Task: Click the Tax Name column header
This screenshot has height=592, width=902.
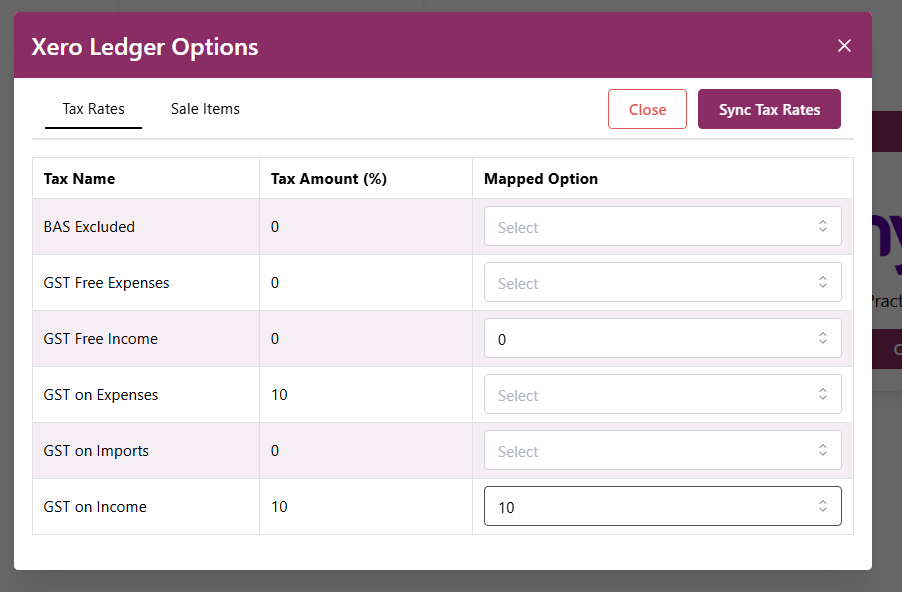Action: coord(79,179)
